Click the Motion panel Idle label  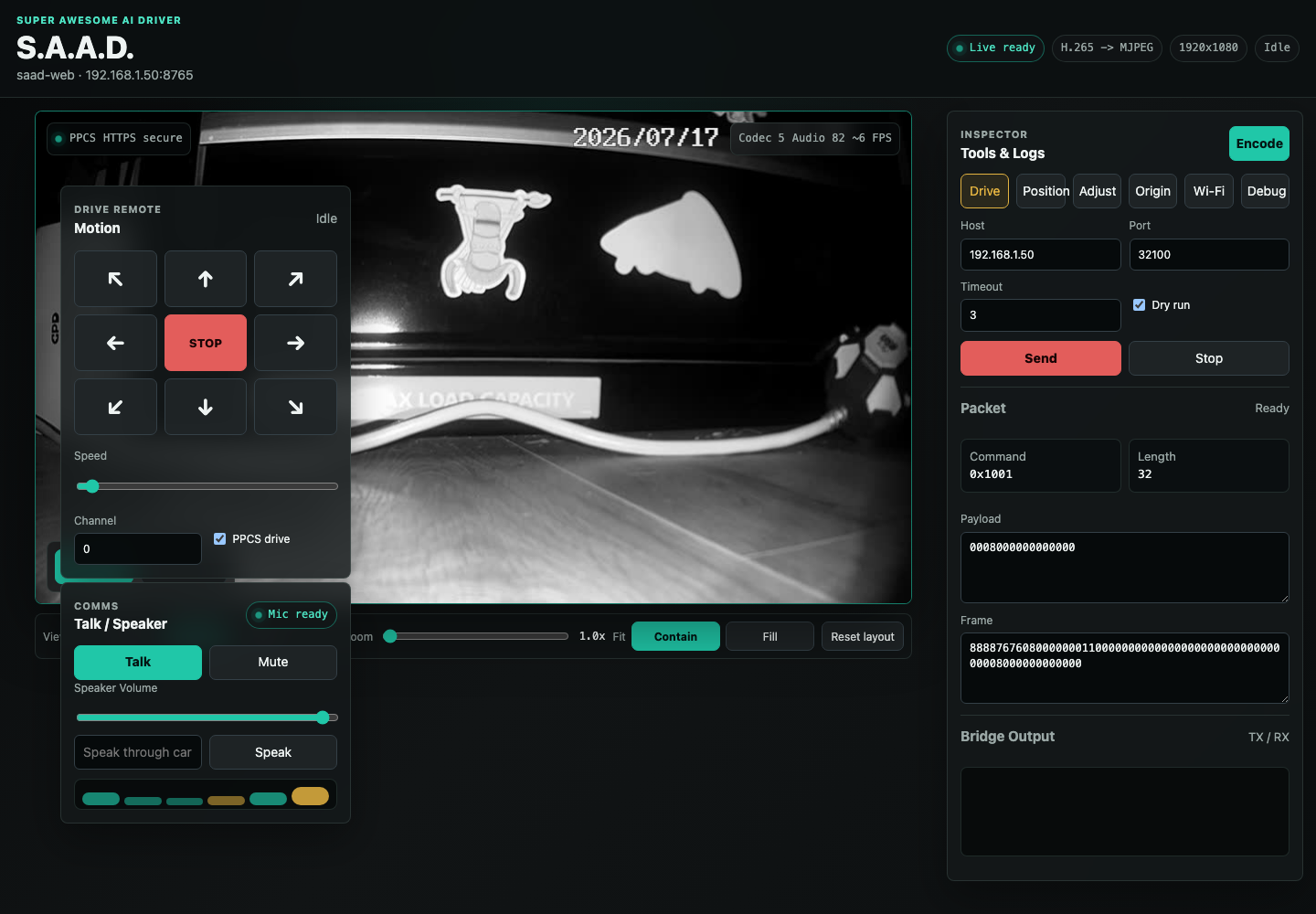(x=326, y=218)
